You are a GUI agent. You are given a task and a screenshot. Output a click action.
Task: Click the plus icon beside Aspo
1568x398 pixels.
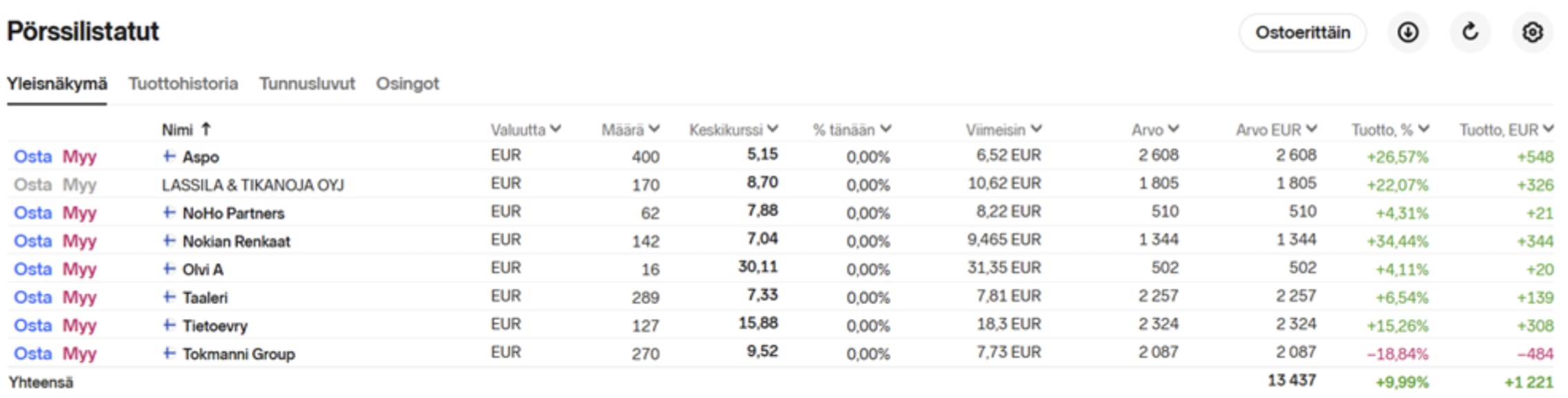coord(169,156)
